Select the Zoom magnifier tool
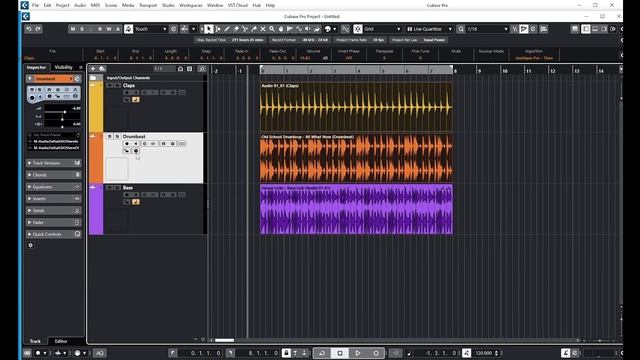Viewport: 640px width, 360px height. [x=272, y=29]
